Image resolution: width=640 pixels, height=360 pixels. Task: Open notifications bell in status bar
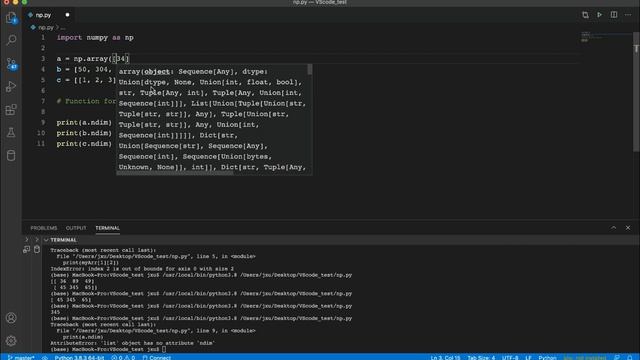(x=630, y=358)
